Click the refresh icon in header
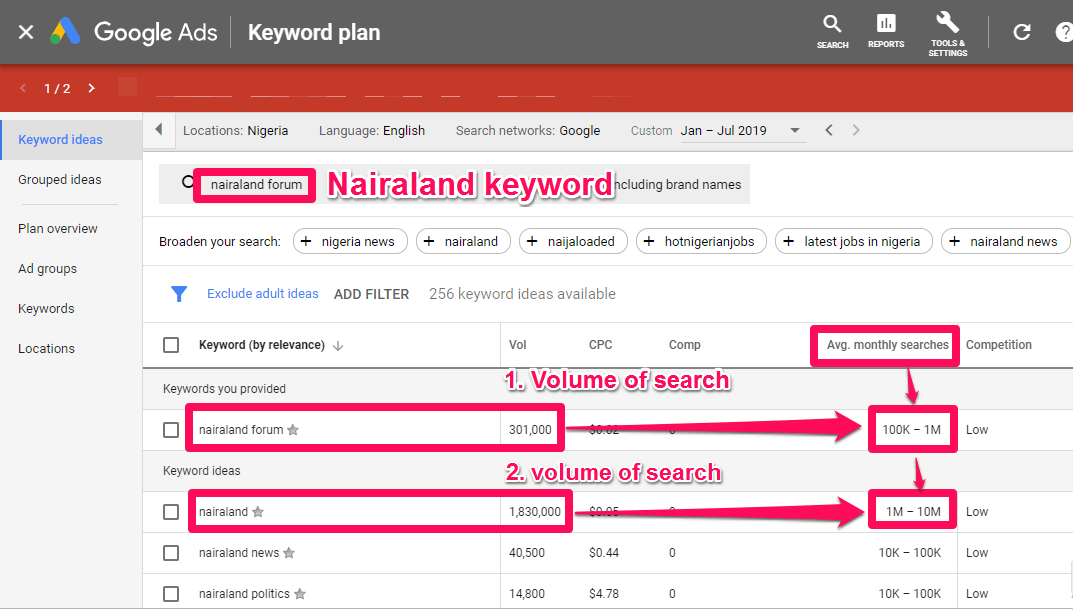The width and height of the screenshot is (1073, 611). tap(1021, 32)
